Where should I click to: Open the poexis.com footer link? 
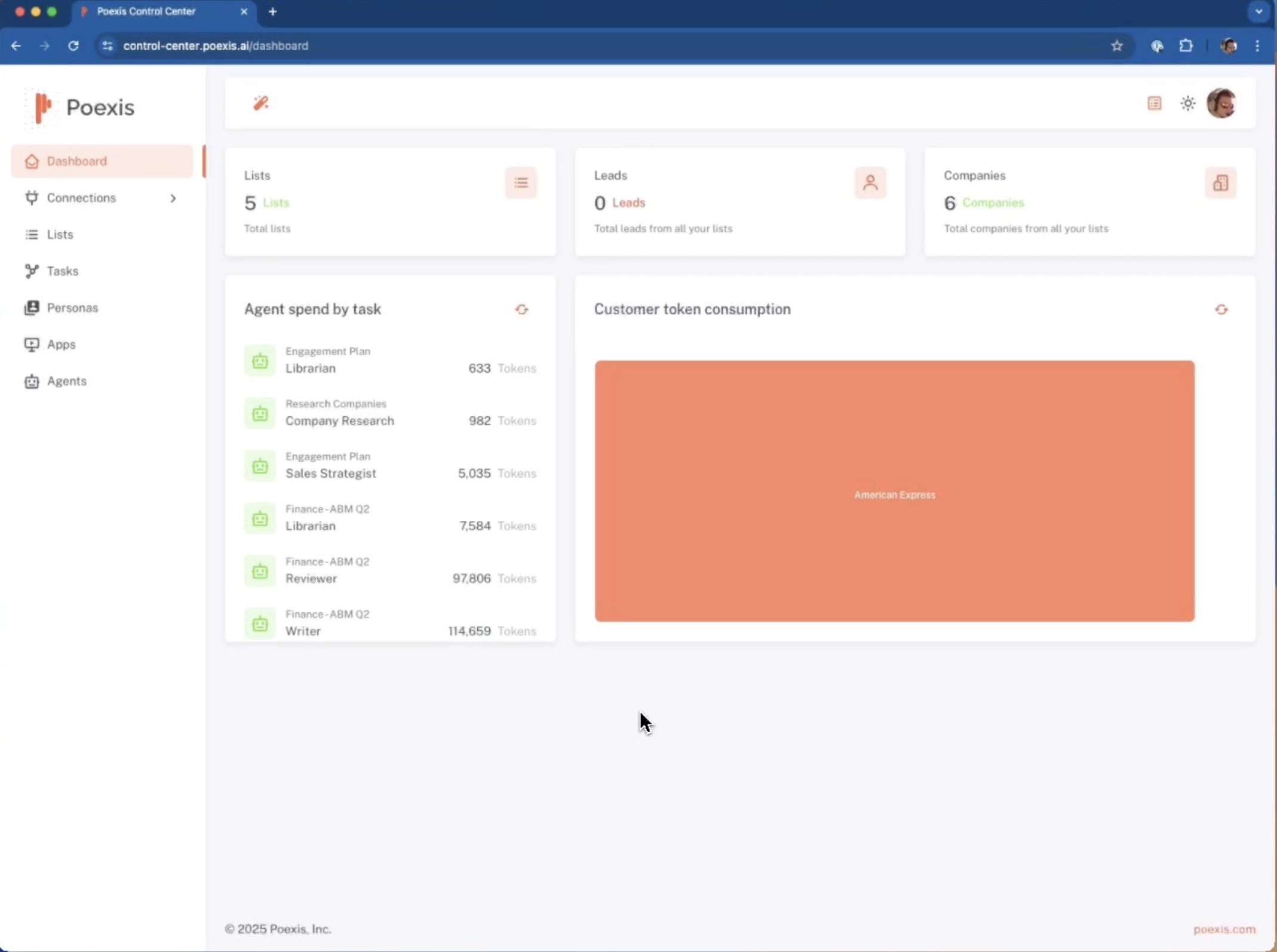tap(1224, 929)
